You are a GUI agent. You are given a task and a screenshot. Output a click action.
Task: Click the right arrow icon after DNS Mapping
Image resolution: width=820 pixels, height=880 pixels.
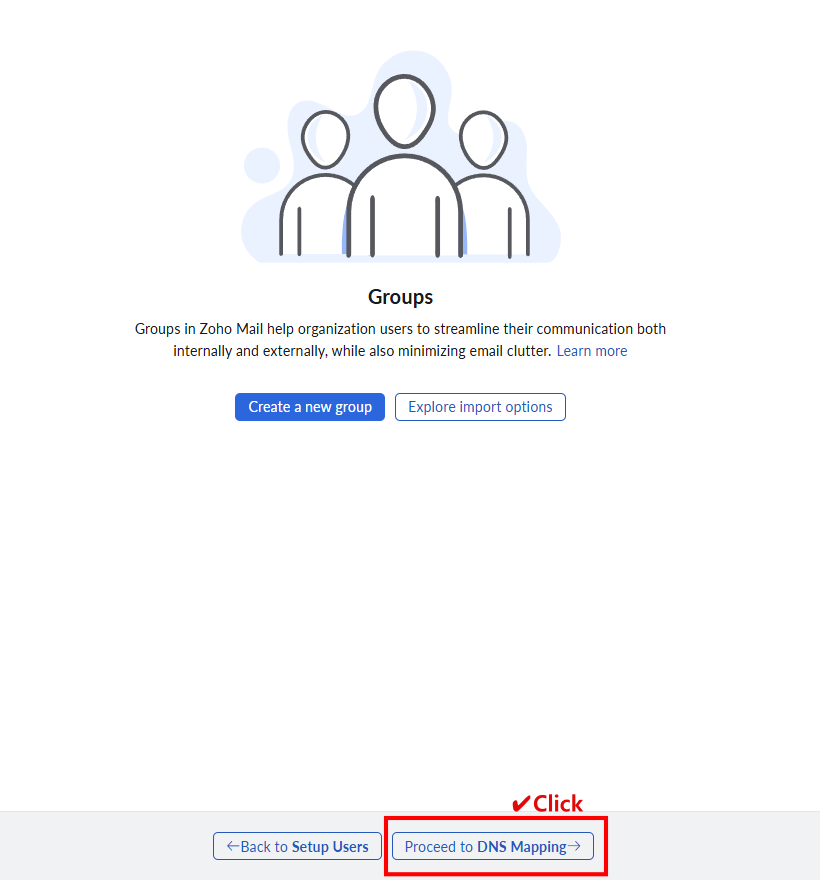[574, 846]
